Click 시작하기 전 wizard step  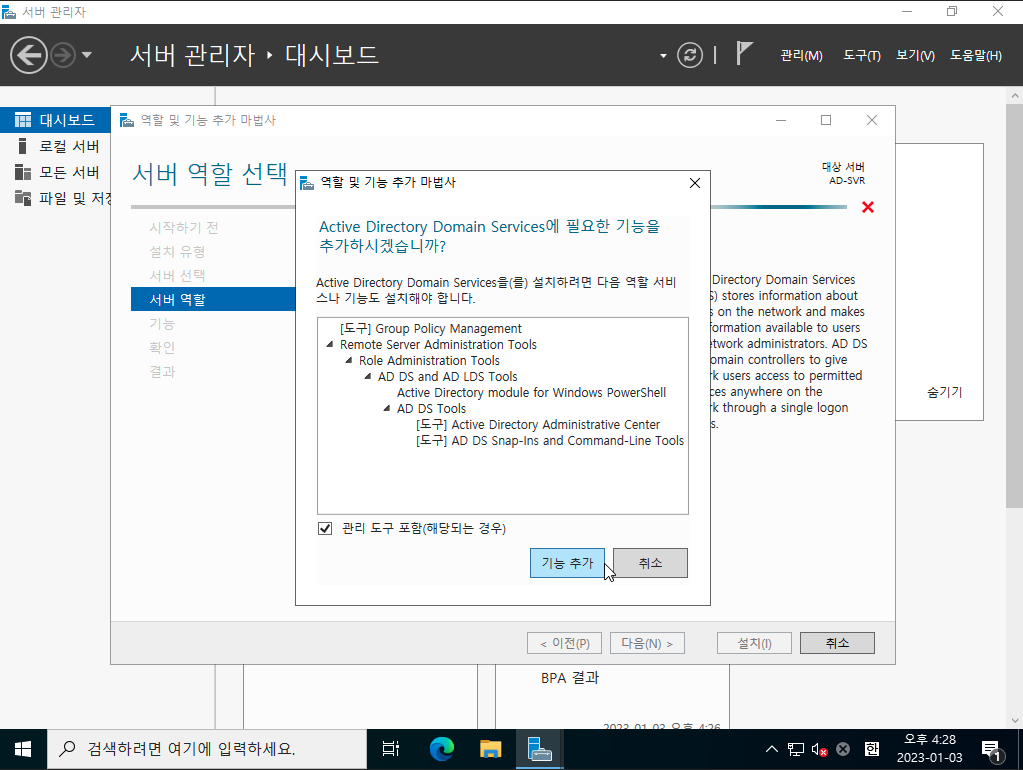click(183, 227)
